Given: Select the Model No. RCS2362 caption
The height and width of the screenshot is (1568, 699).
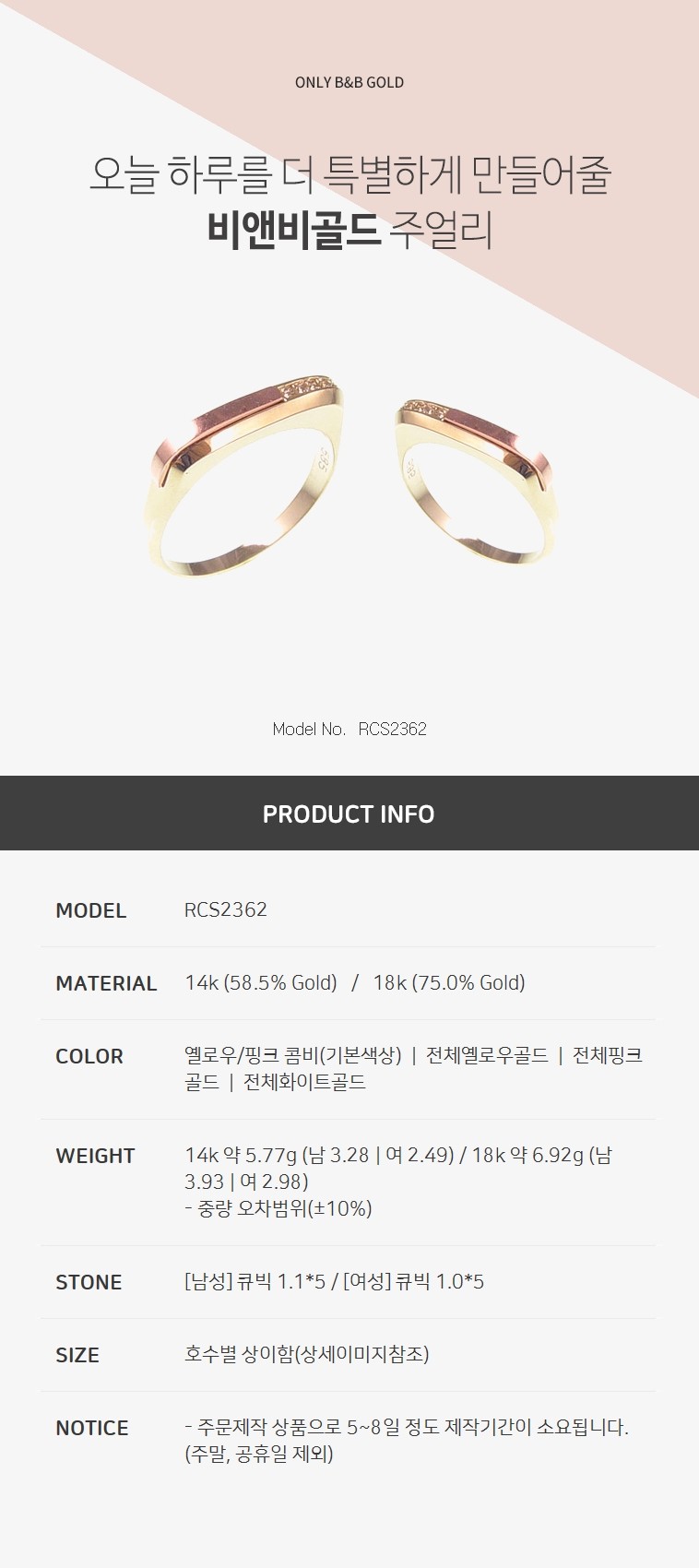Looking at the screenshot, I should (349, 729).
